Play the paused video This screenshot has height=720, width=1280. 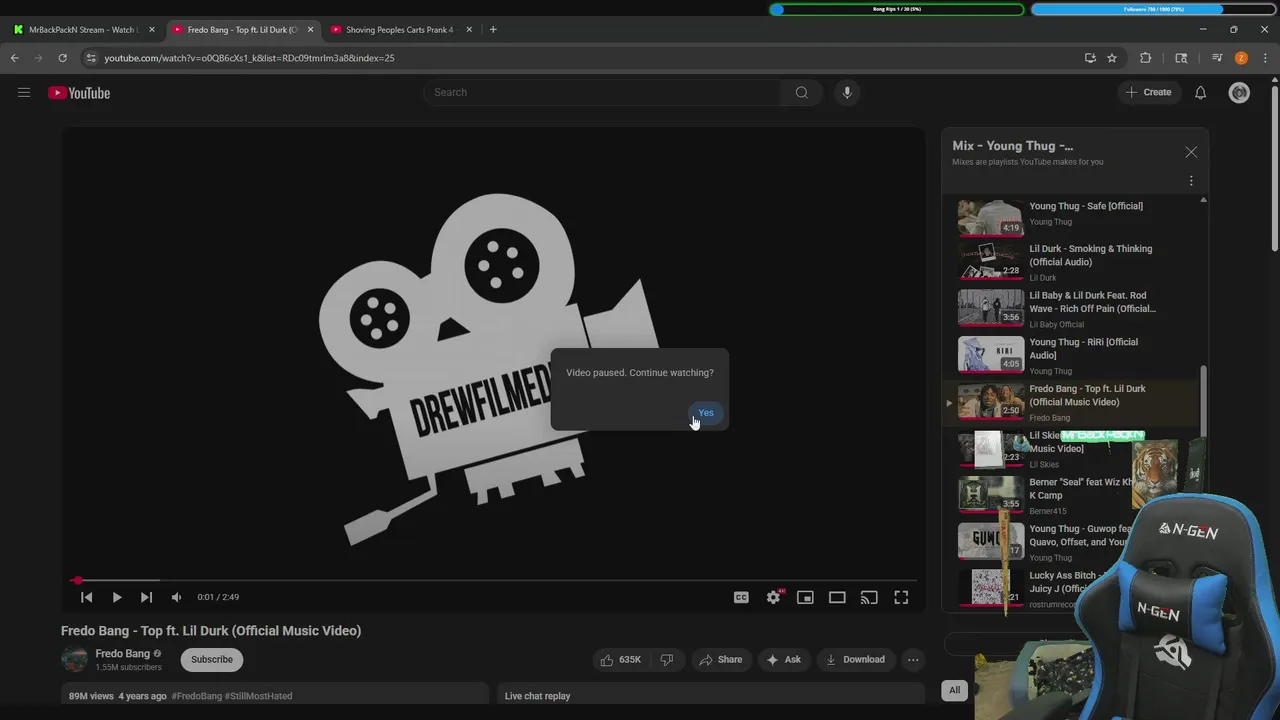(117, 597)
